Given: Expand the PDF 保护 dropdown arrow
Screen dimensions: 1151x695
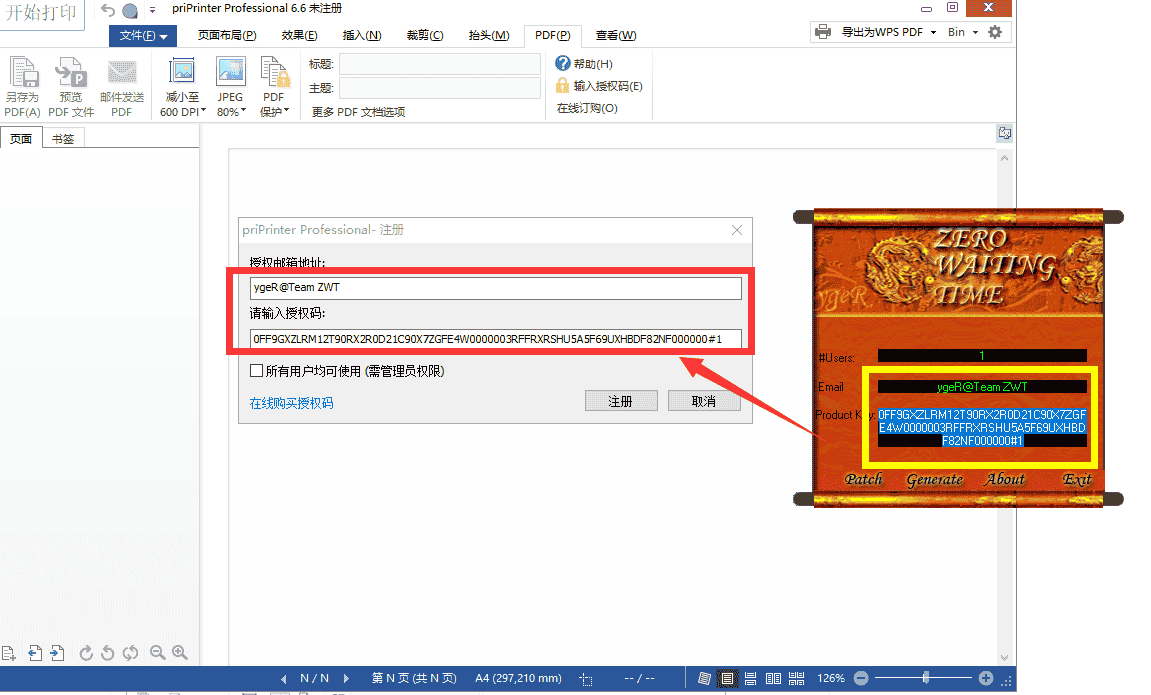Looking at the screenshot, I should (286, 111).
